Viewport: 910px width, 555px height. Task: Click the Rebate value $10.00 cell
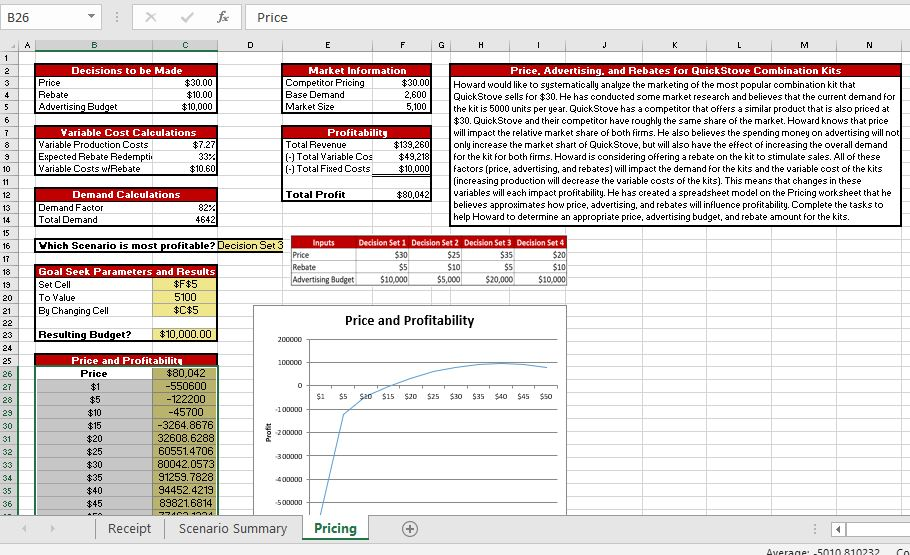pyautogui.click(x=185, y=95)
